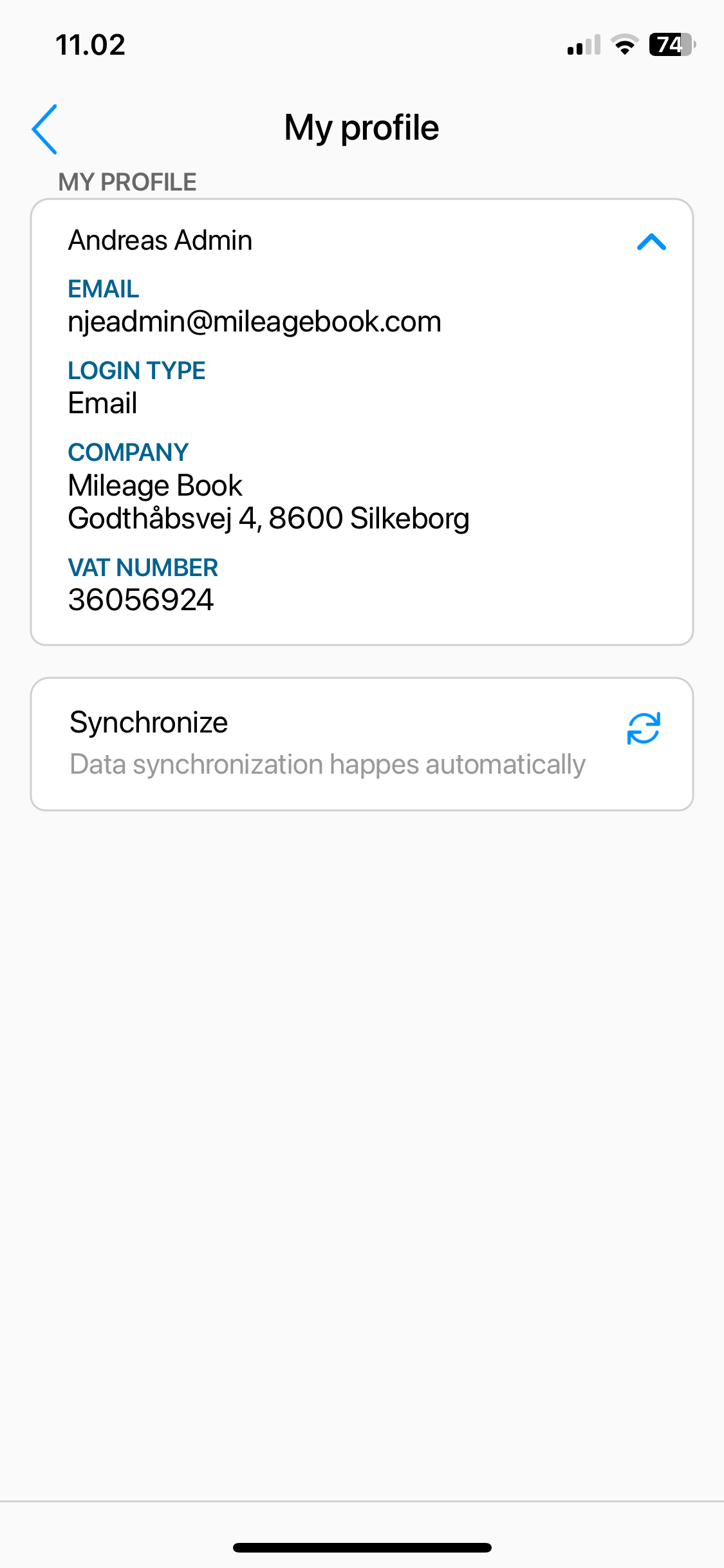The image size is (724, 1568).
Task: Tap the Andreas Admin name header
Action: [160, 240]
